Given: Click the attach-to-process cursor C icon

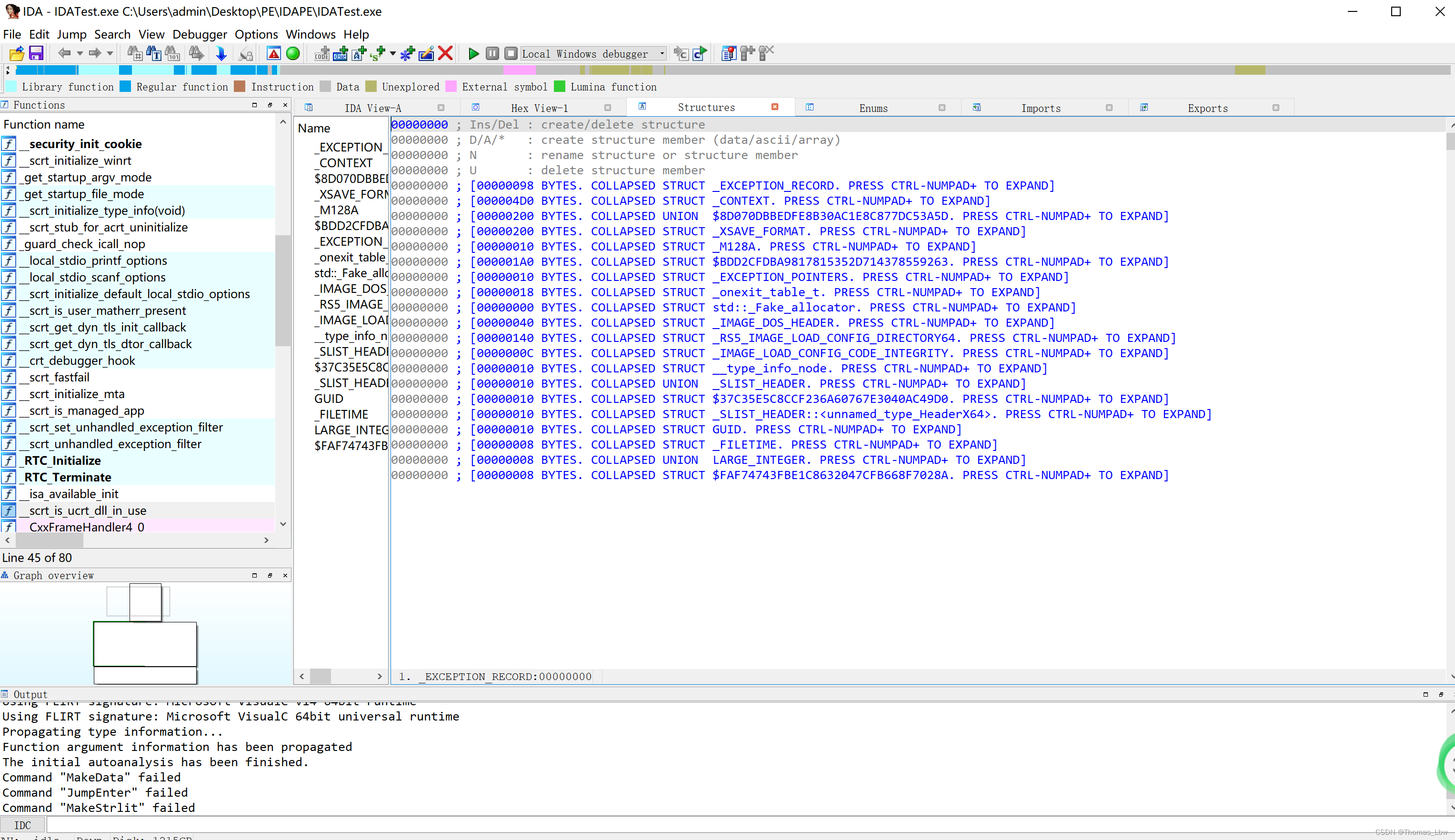Looking at the screenshot, I should click(681, 54).
